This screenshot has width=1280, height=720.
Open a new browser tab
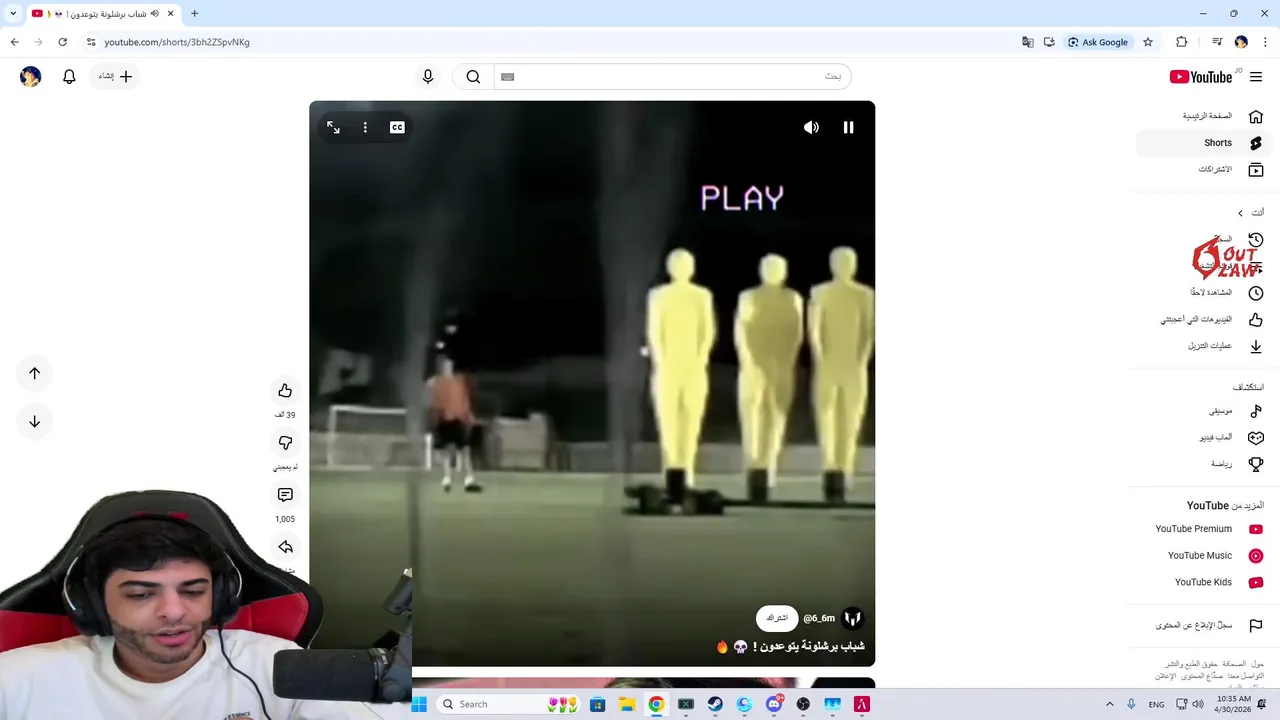point(194,14)
